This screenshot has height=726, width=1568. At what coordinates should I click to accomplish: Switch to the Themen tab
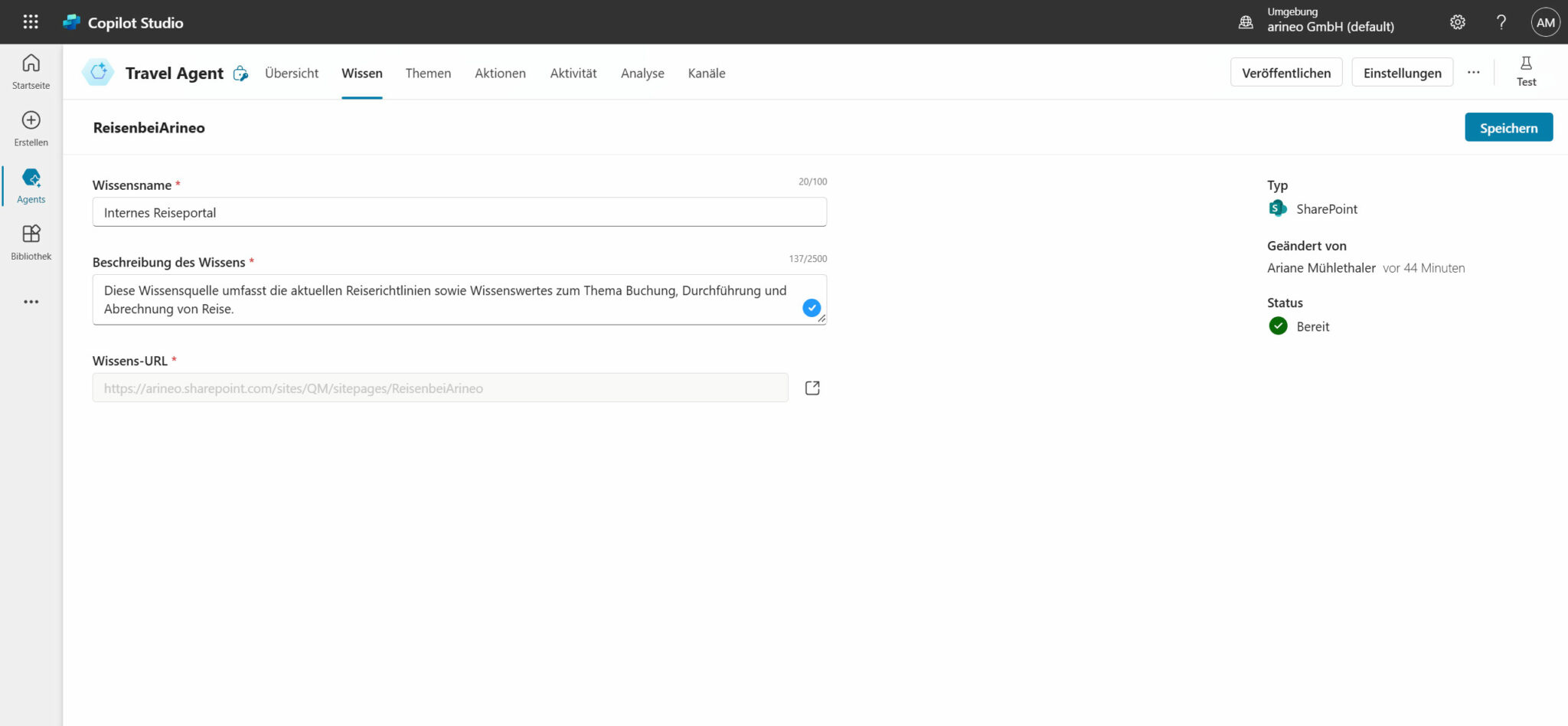tap(428, 74)
